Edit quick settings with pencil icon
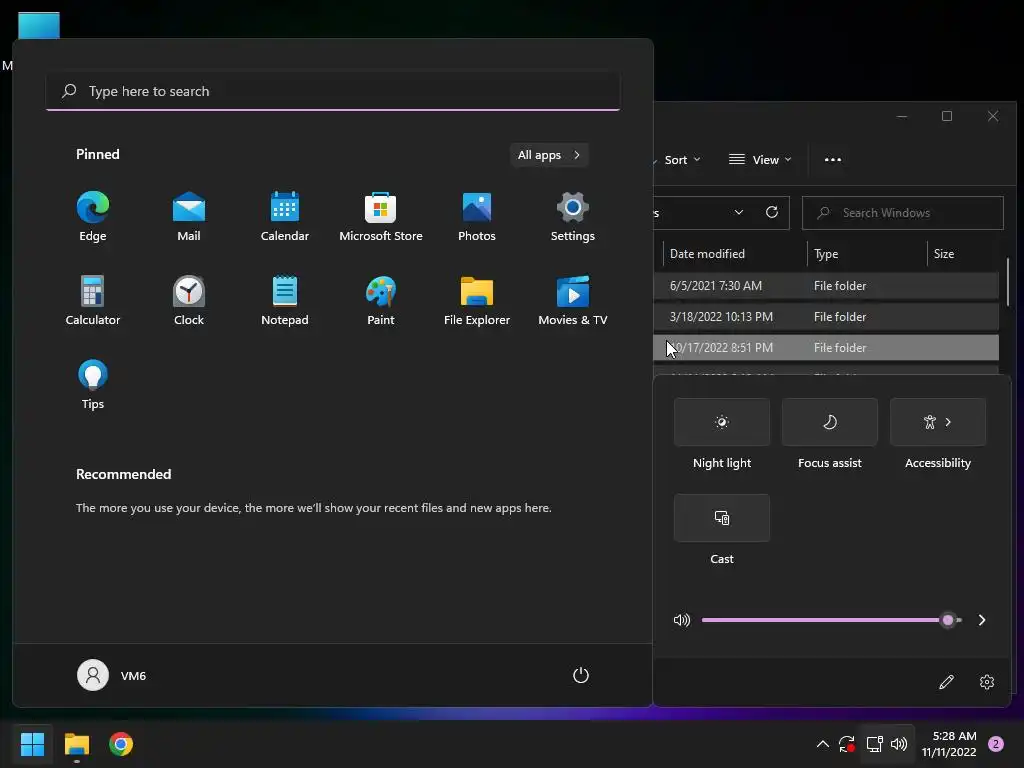 tap(946, 682)
